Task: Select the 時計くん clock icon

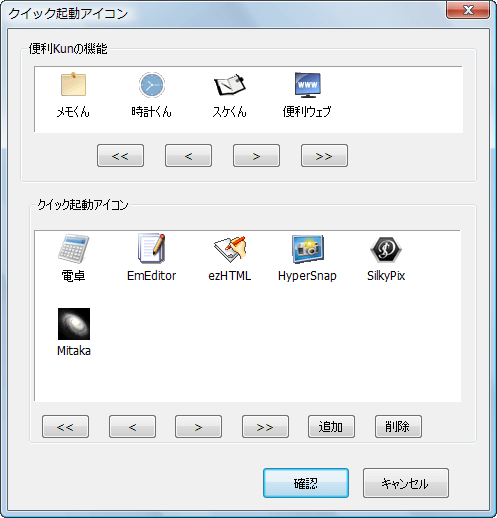Action: click(x=152, y=85)
